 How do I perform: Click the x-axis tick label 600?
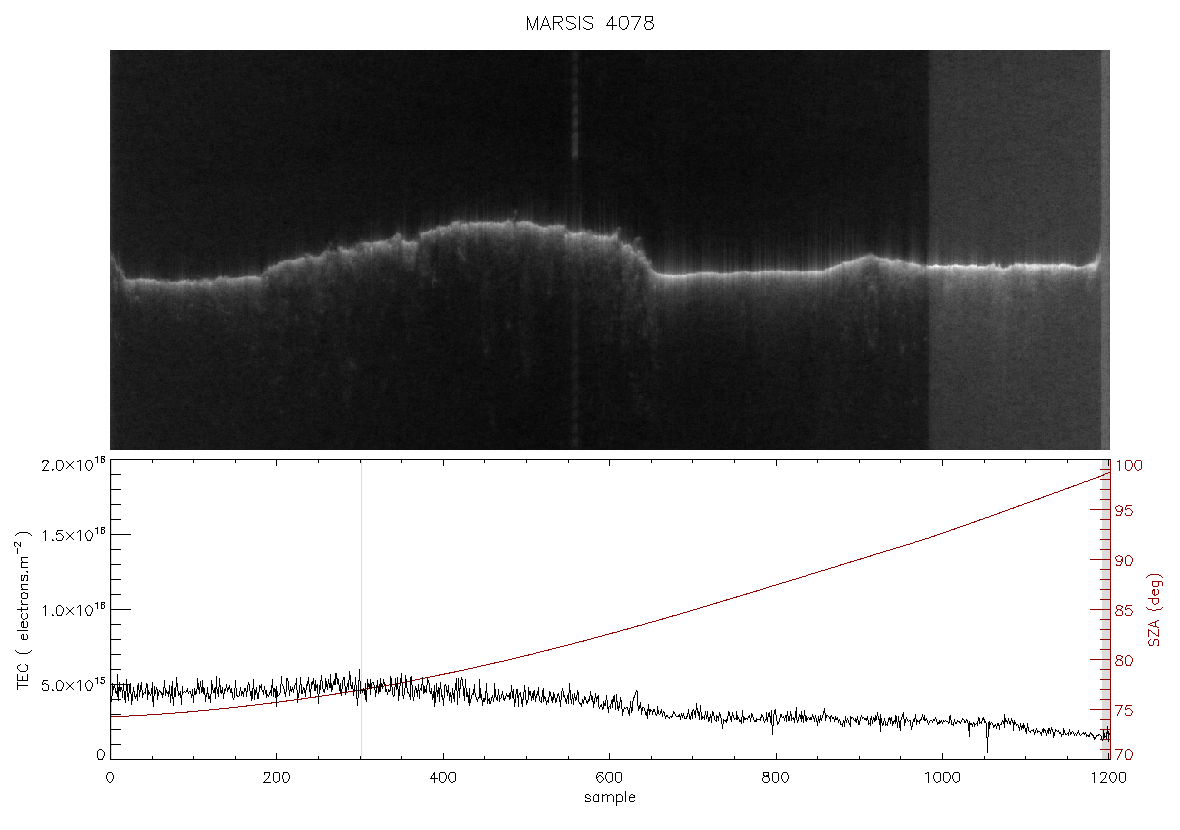[609, 777]
